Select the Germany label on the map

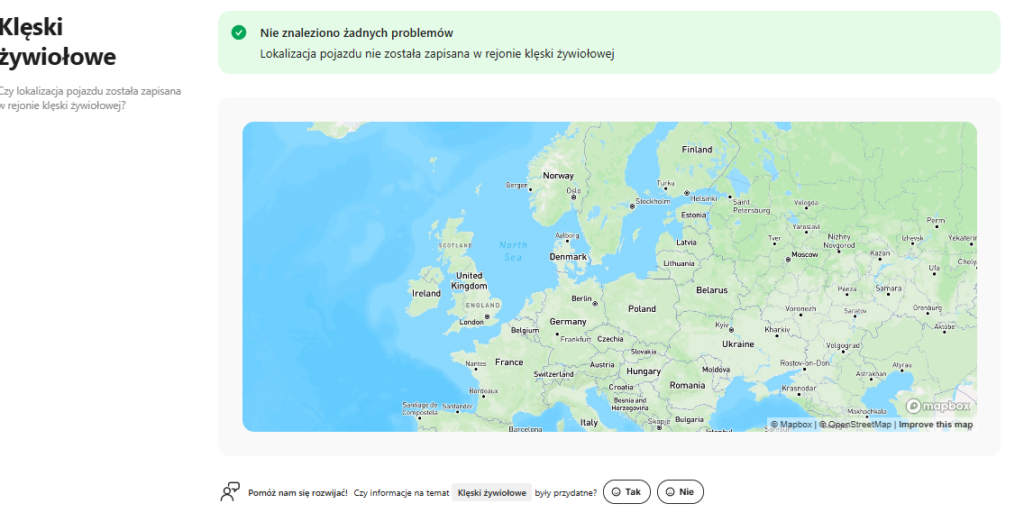click(568, 322)
